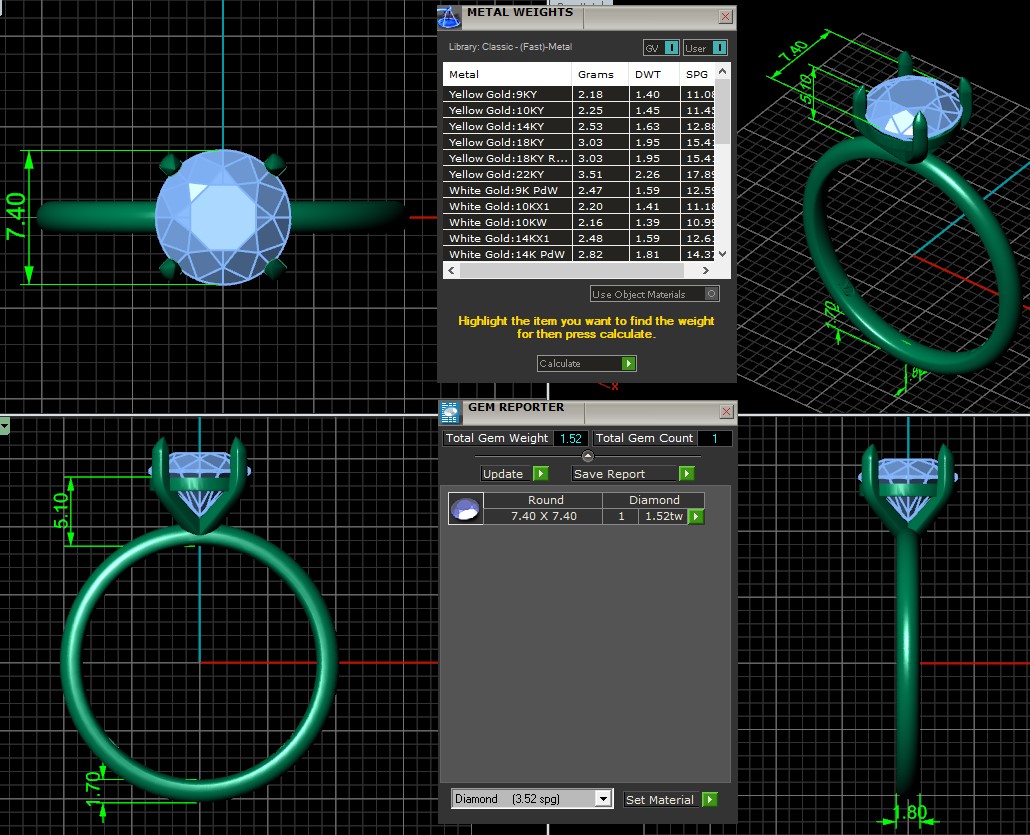Click the round diamond gem thumbnail
Viewport: 1030px width, 835px height.
click(x=465, y=509)
